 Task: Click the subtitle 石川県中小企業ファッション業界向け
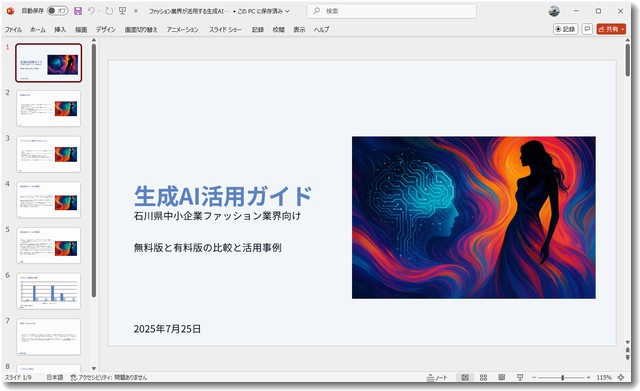pyautogui.click(x=217, y=216)
